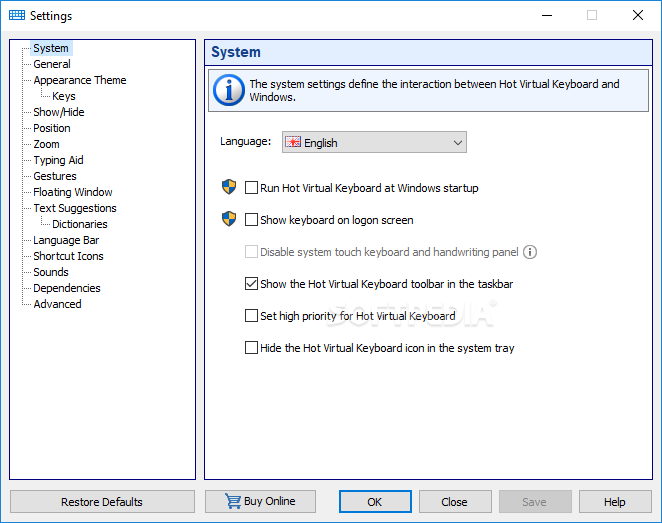Click the keyboard icon in title bar

coord(17,16)
